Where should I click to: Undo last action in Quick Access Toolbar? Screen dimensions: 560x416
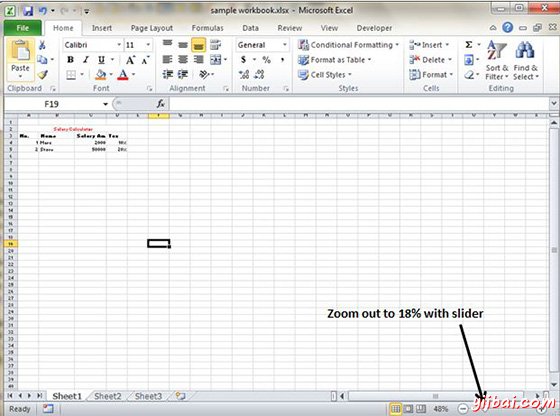click(43, 11)
